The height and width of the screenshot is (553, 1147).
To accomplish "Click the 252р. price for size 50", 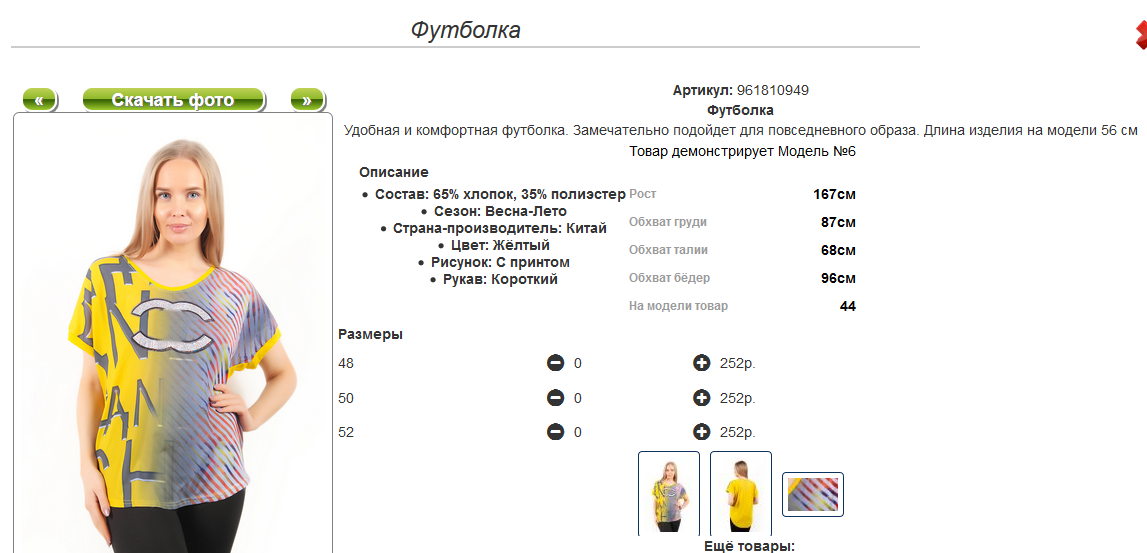I will [737, 398].
